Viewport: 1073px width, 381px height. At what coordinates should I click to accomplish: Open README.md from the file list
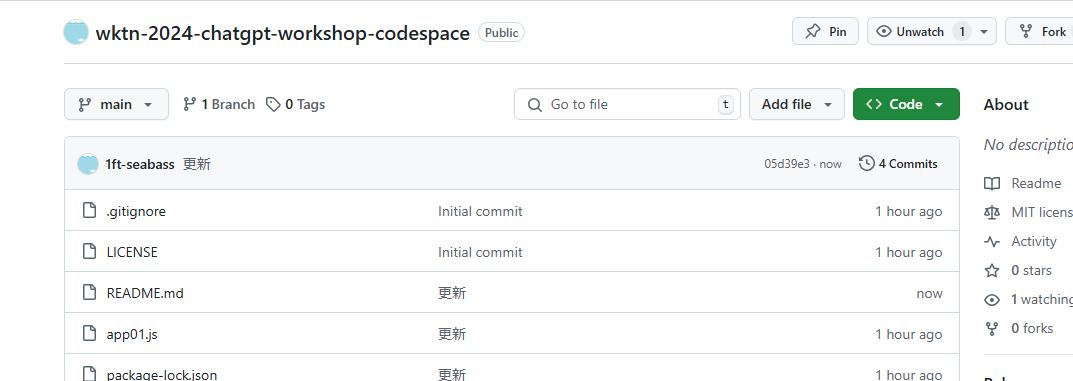145,293
